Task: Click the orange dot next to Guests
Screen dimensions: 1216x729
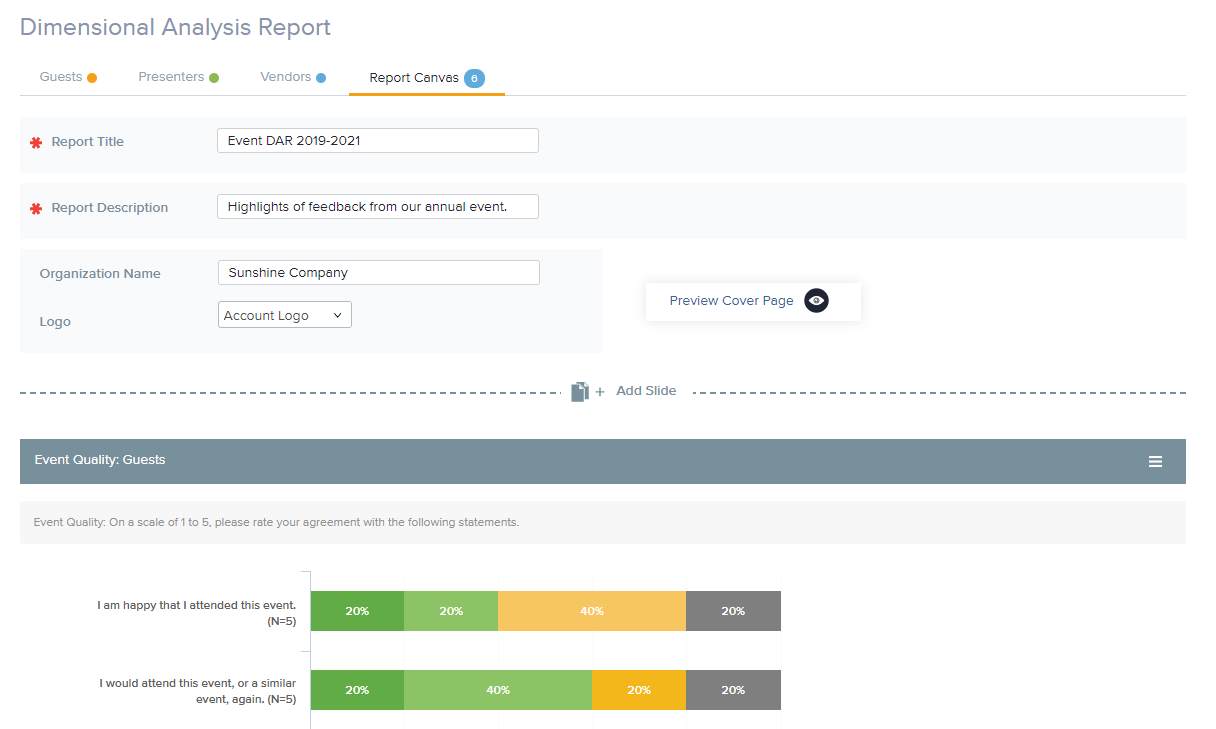Action: click(x=92, y=78)
